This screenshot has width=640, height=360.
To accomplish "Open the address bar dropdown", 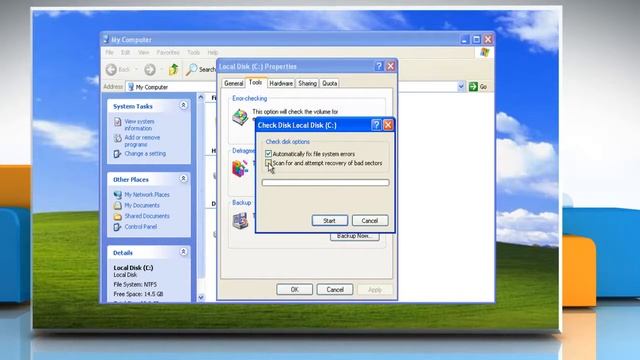I will click(x=461, y=87).
